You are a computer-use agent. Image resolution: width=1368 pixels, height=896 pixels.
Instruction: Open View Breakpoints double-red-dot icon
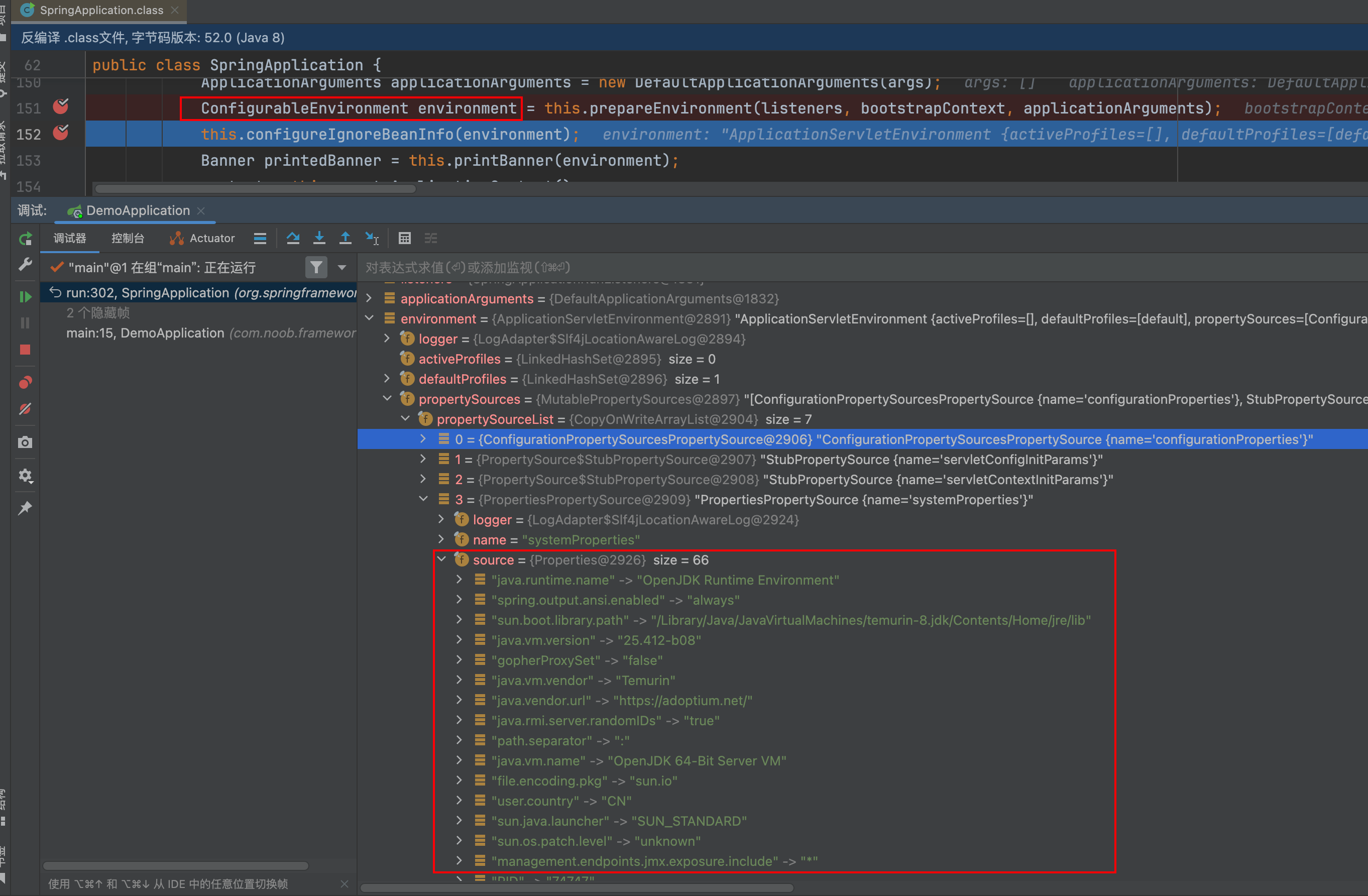point(25,382)
